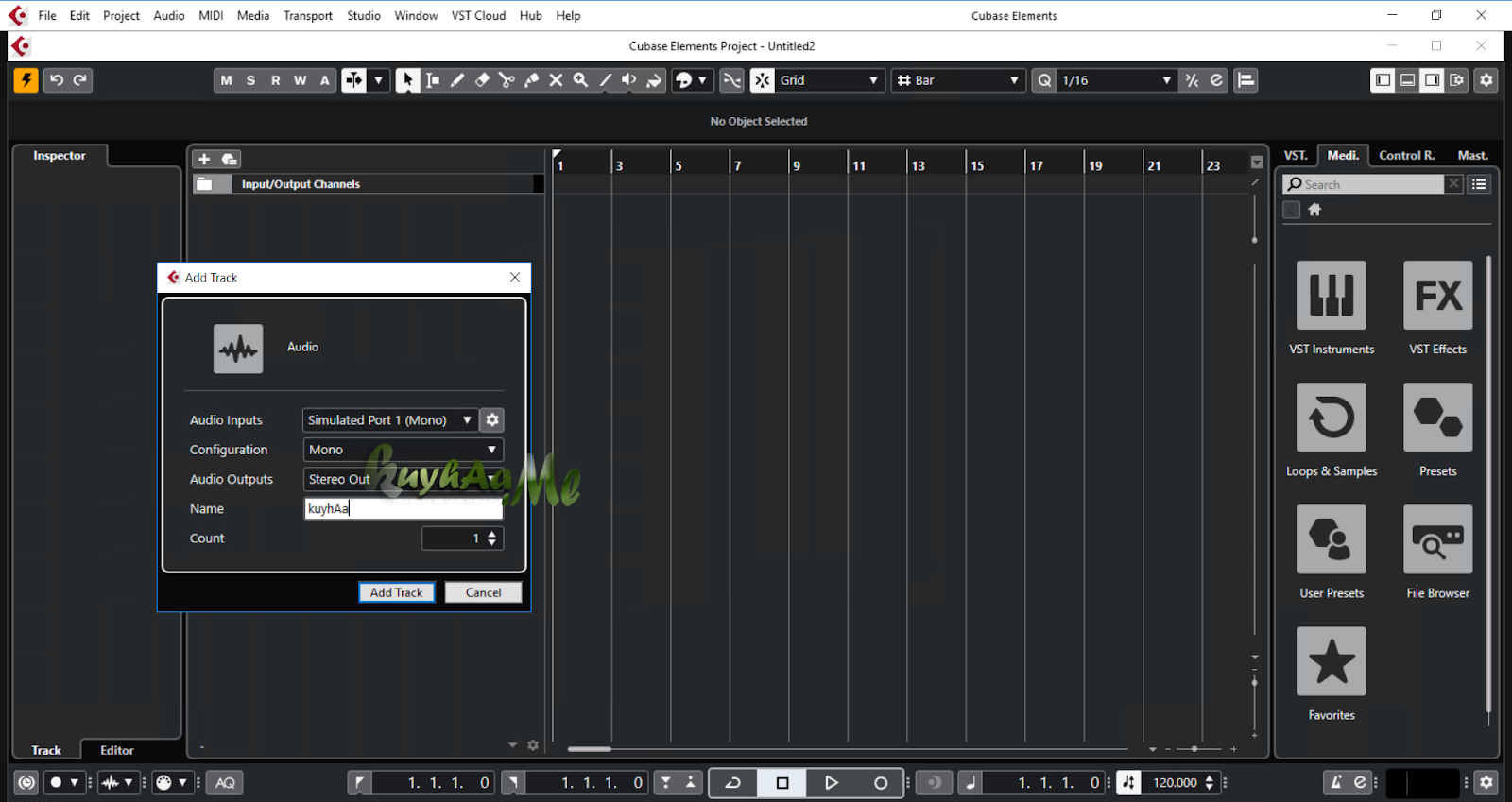Viewport: 1512px width, 802px height.
Task: Click the transport Play button
Action: coord(832,782)
